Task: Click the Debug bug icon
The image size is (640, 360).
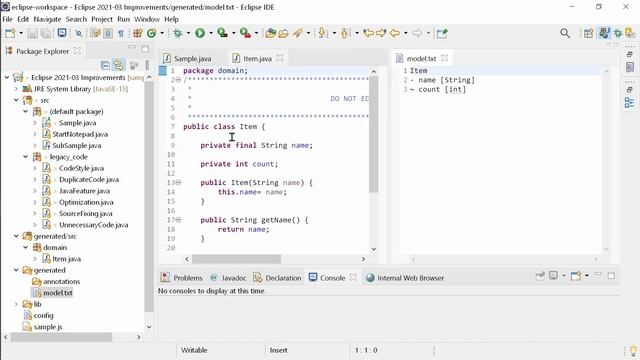Action: [x=178, y=33]
